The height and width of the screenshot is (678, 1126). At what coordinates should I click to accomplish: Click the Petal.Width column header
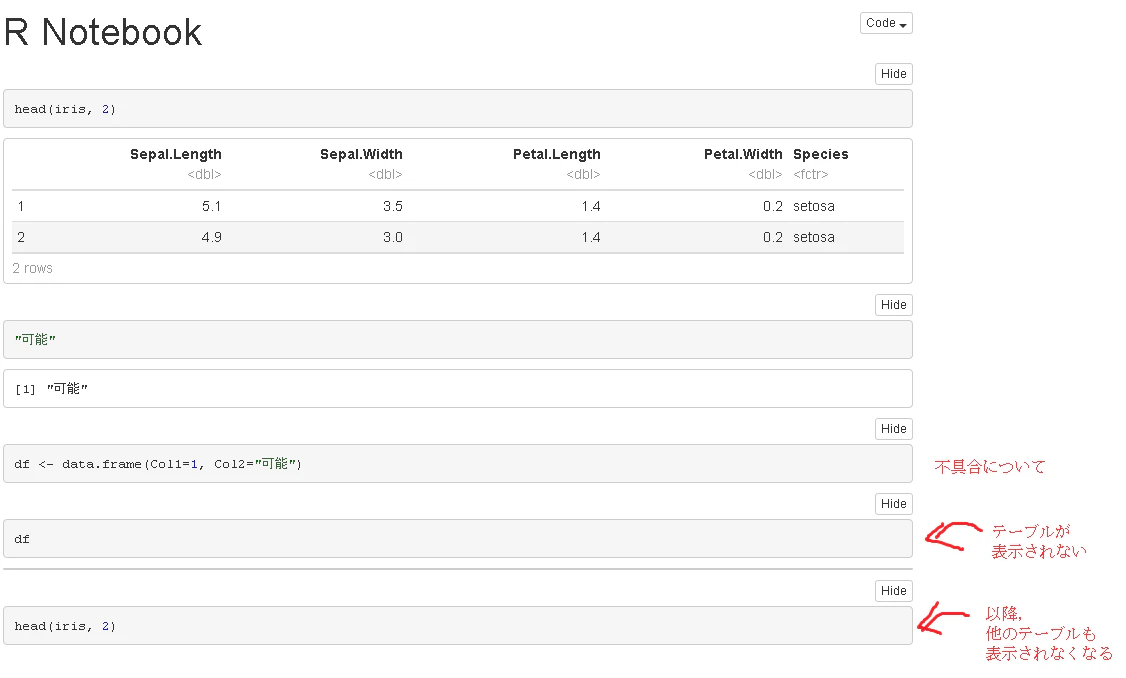click(743, 154)
